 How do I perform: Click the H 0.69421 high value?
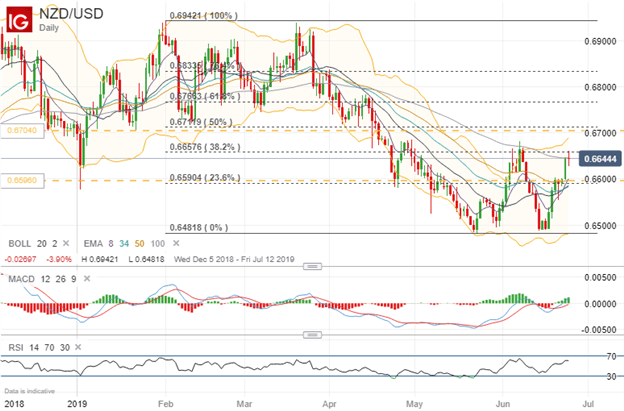point(99,259)
